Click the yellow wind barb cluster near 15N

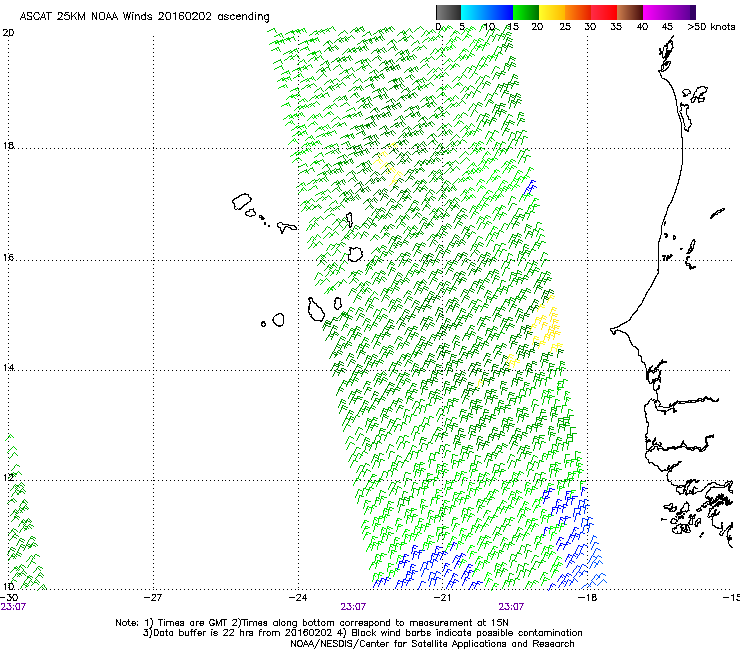(547, 323)
